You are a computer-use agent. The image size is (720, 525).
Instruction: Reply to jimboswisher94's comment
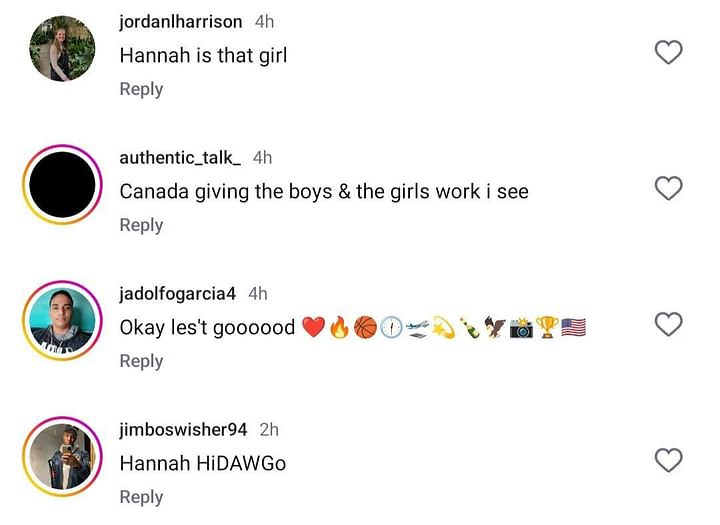[x=141, y=497]
